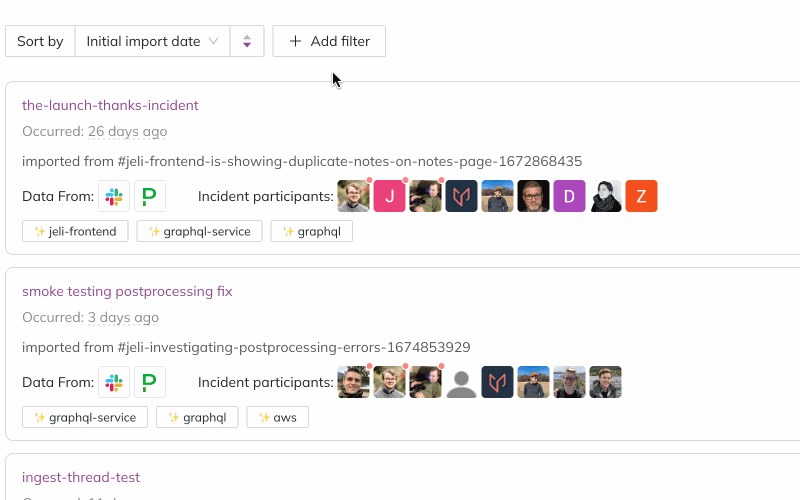
Task: Click PagerDuty icon in the-launch-thanks-incident card
Action: tap(149, 196)
